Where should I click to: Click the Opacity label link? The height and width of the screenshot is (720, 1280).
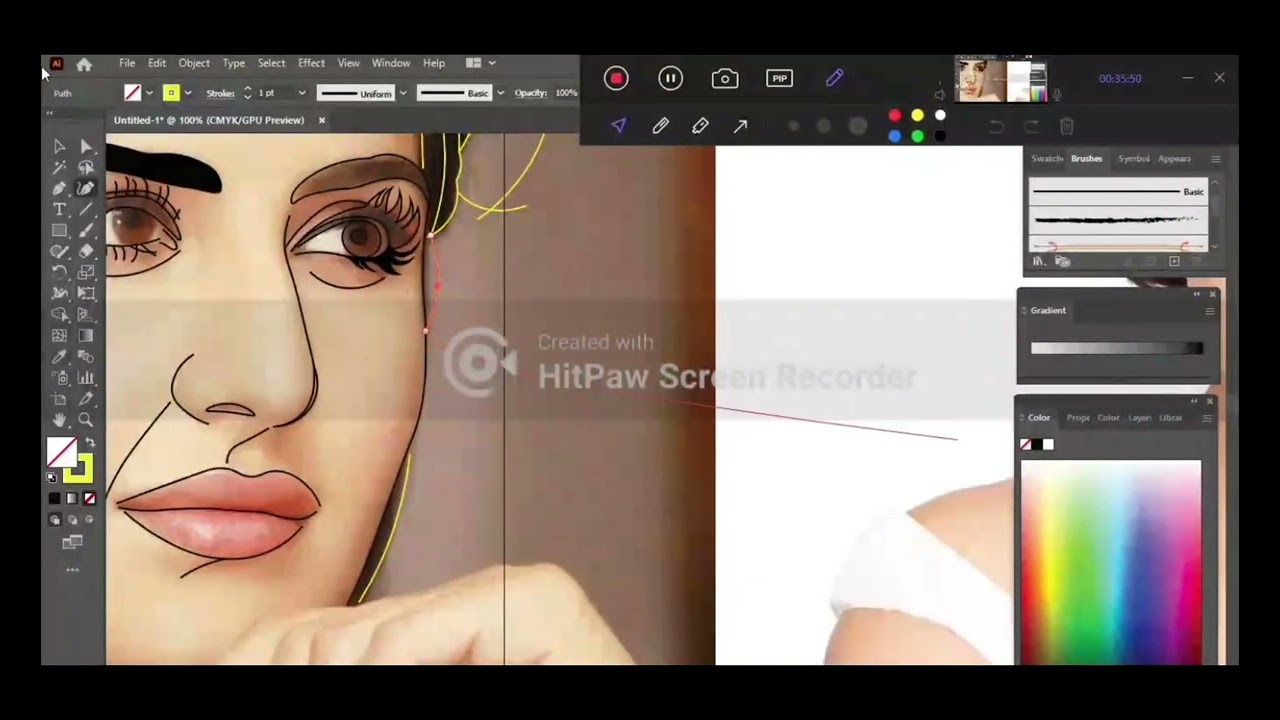(x=531, y=93)
